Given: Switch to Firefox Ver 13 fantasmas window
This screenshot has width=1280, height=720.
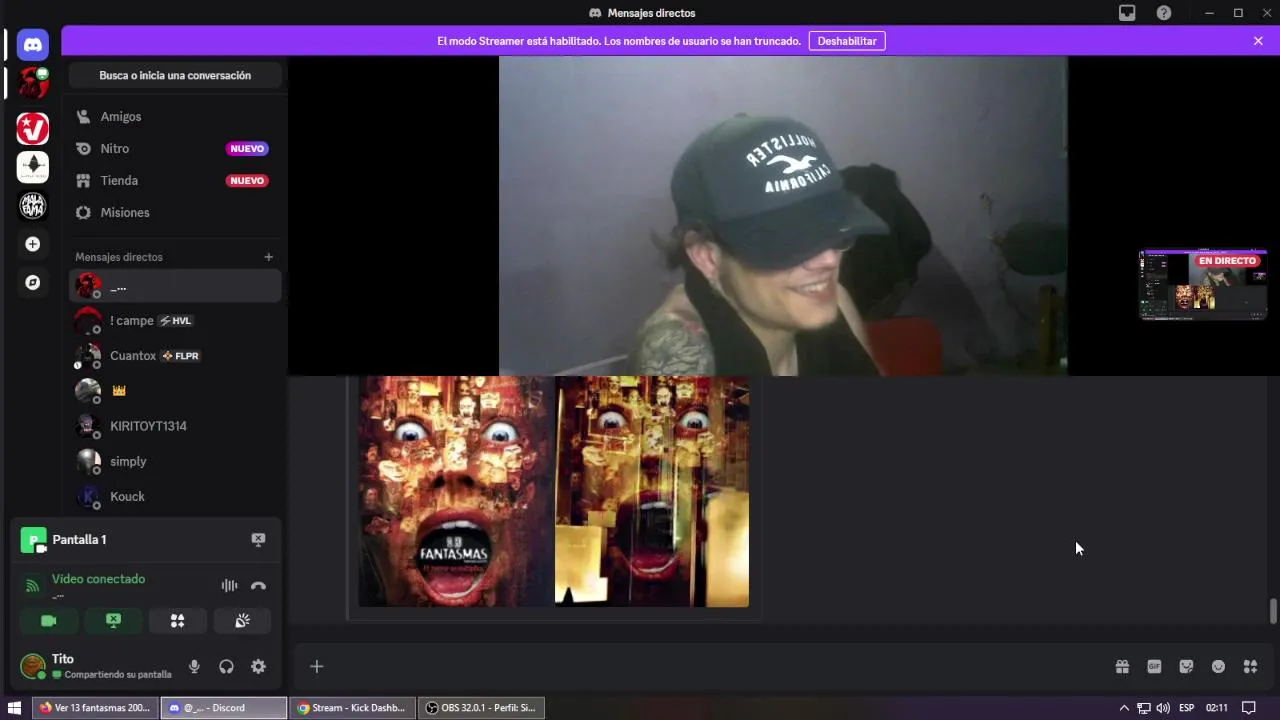Looking at the screenshot, I should [94, 708].
